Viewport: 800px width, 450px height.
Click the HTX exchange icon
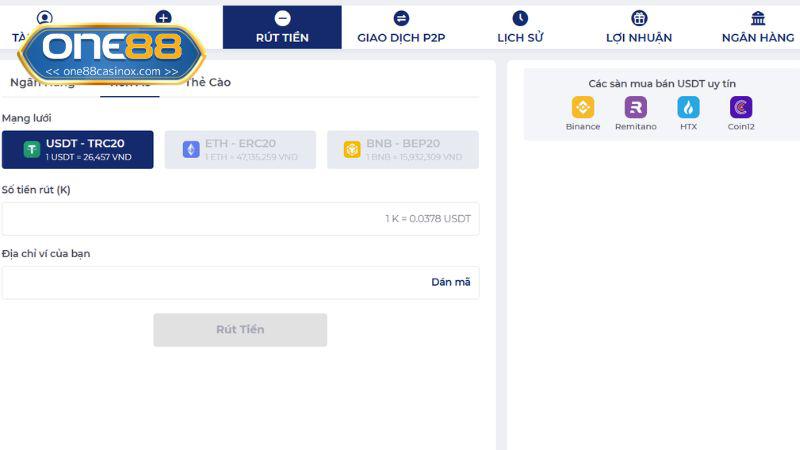click(688, 108)
